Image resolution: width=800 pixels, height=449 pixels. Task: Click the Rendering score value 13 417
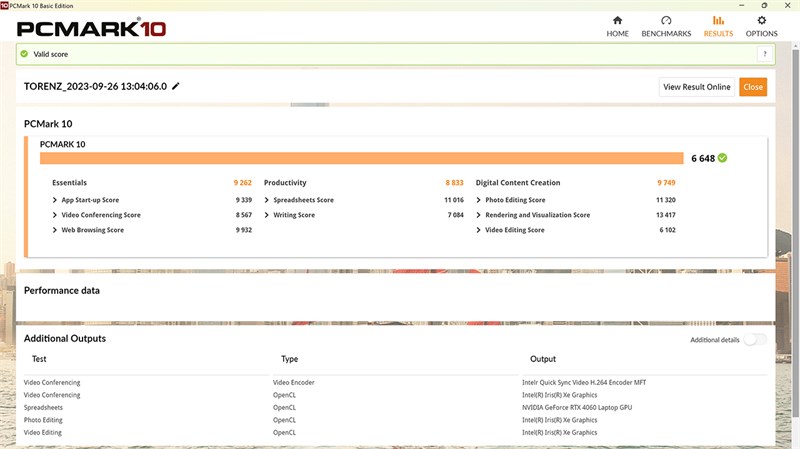click(666, 215)
